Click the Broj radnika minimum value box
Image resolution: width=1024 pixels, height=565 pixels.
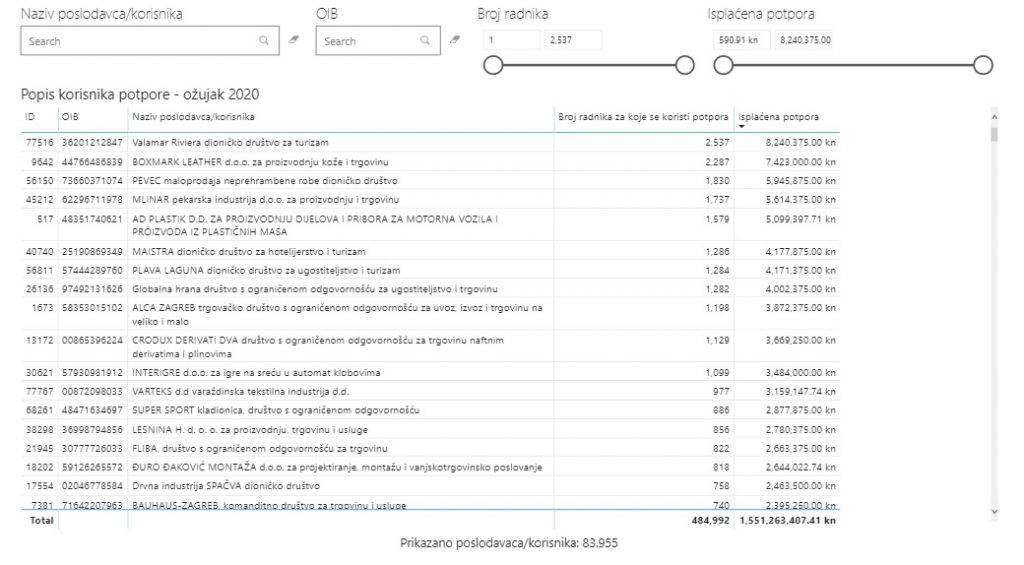tap(511, 40)
